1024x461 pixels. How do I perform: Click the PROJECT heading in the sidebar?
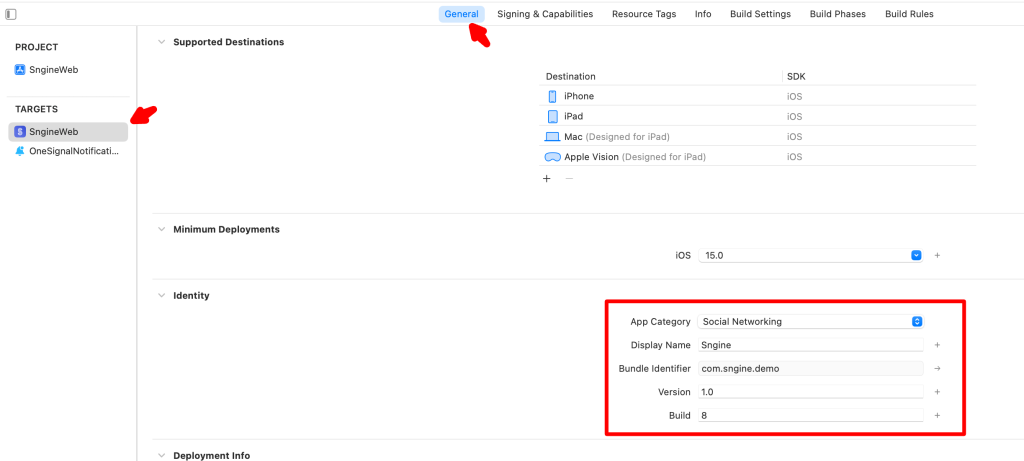click(x=37, y=47)
